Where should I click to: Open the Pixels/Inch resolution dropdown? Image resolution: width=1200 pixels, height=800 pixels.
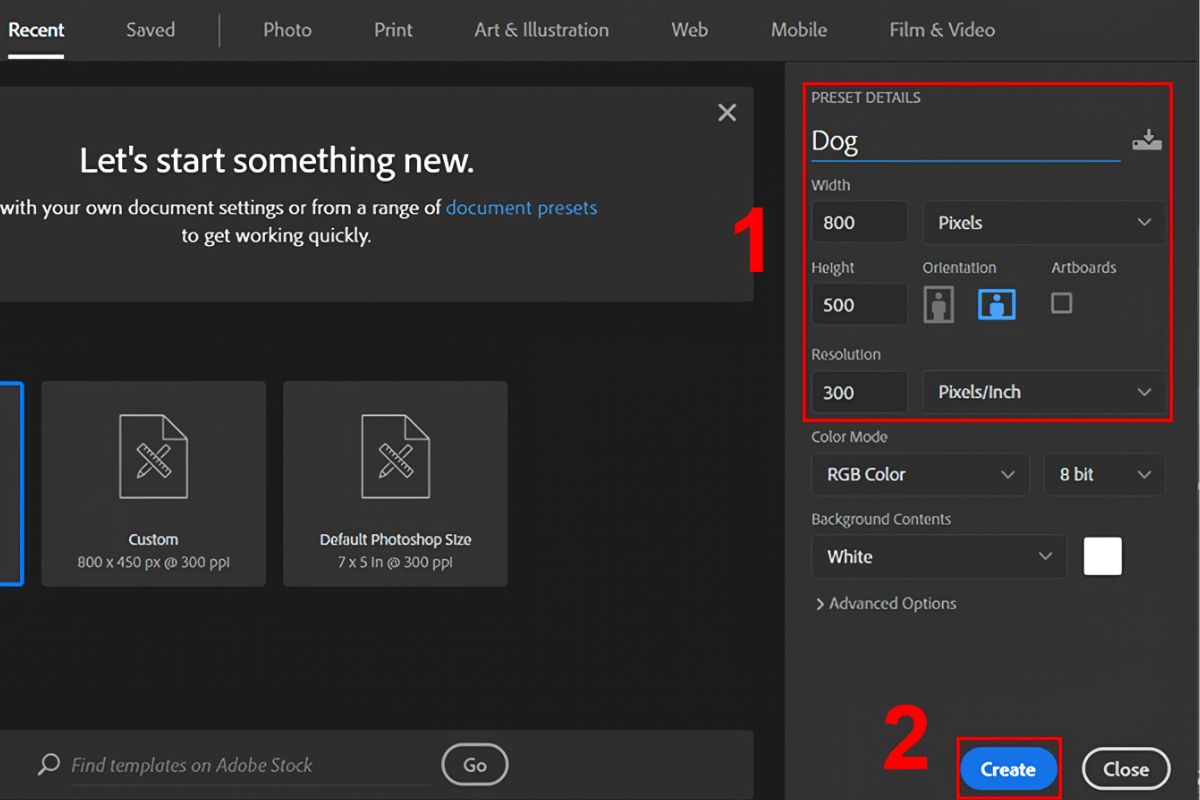tap(1043, 392)
